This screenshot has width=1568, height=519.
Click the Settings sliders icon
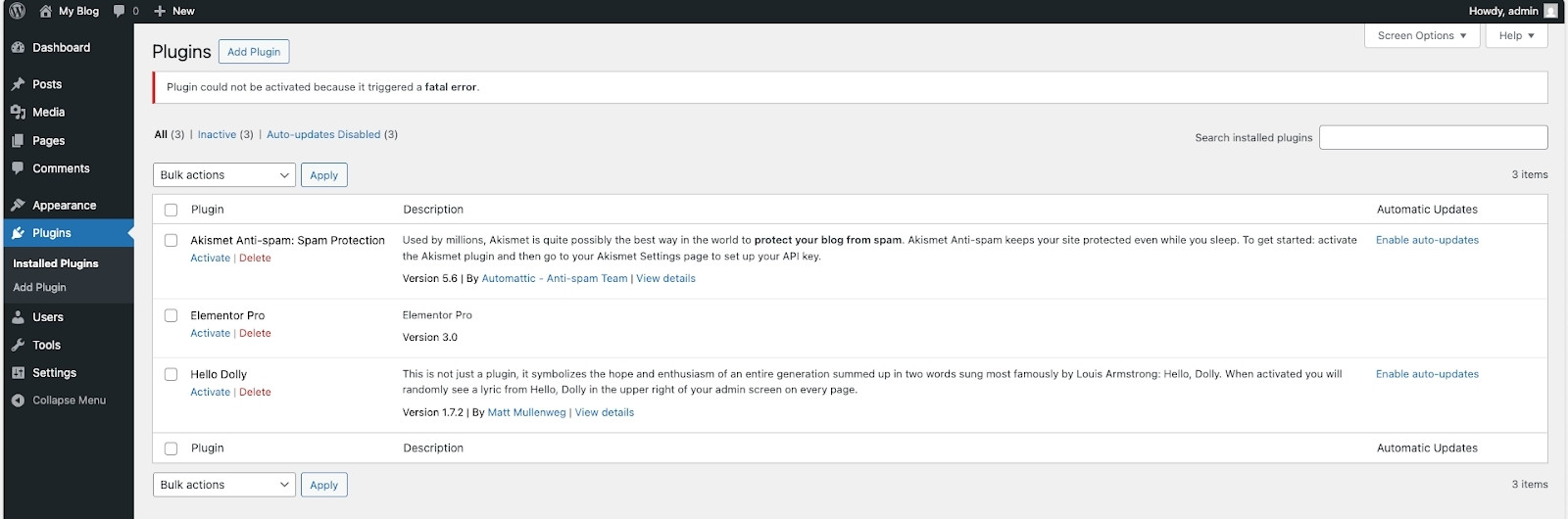point(18,373)
